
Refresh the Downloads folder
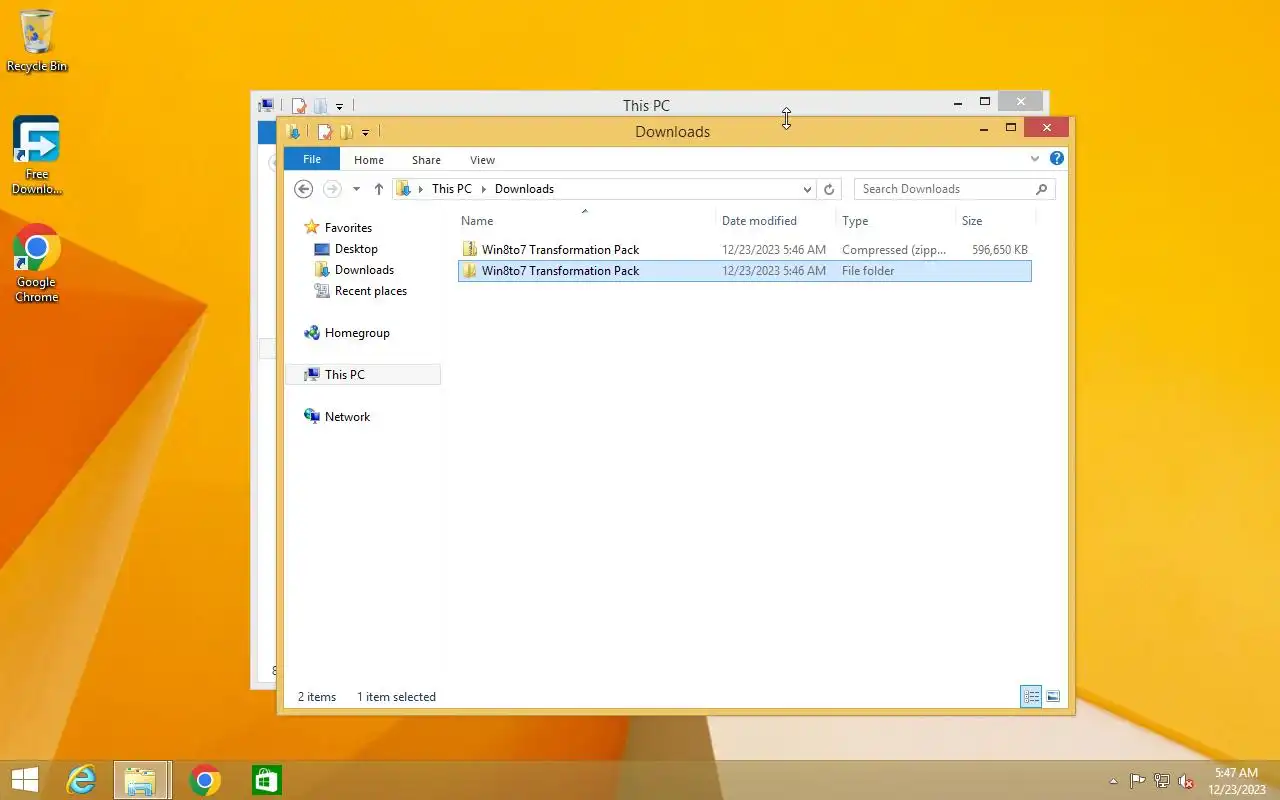click(828, 189)
